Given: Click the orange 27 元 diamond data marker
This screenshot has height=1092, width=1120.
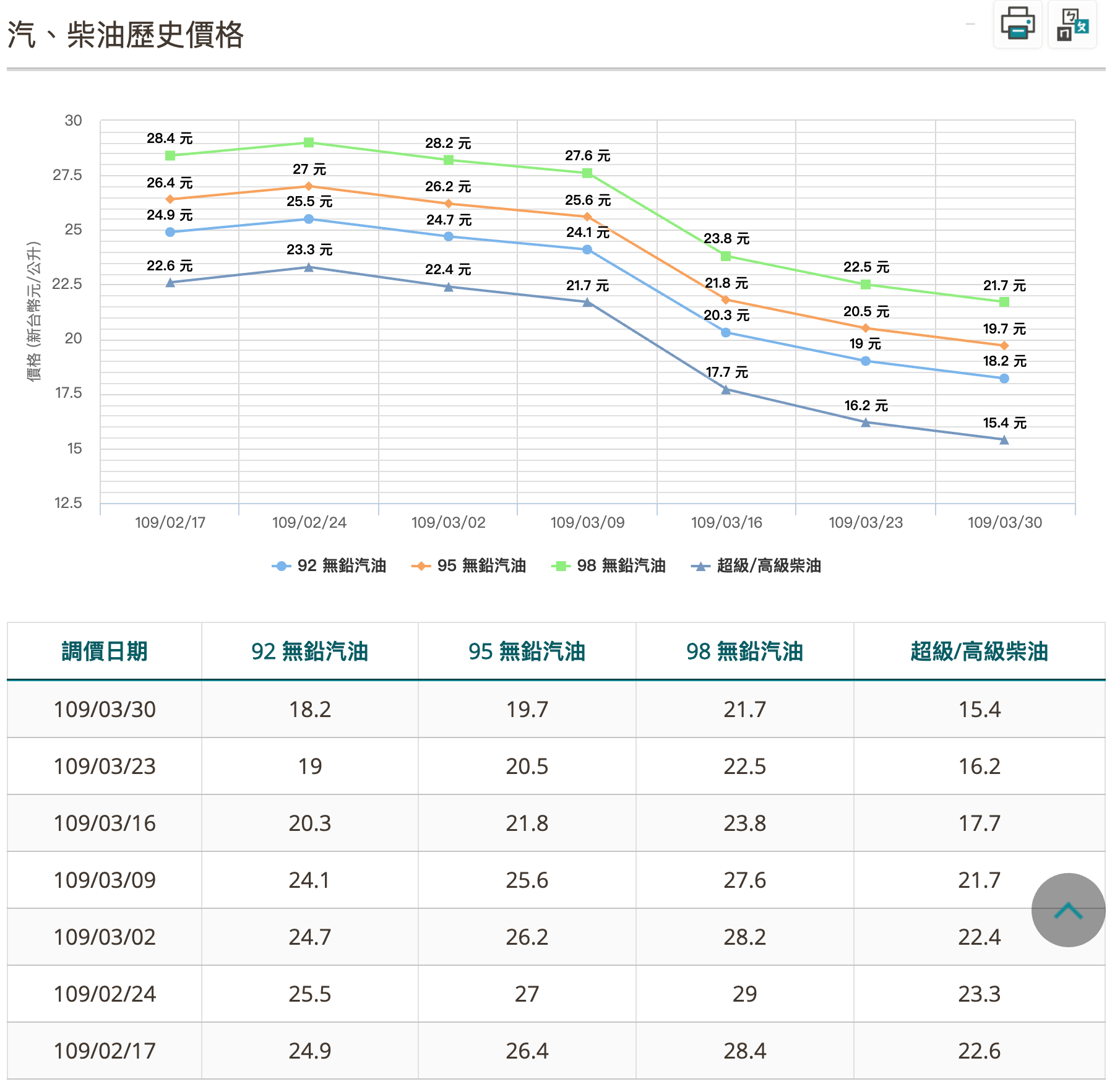Looking at the screenshot, I should coord(309,186).
